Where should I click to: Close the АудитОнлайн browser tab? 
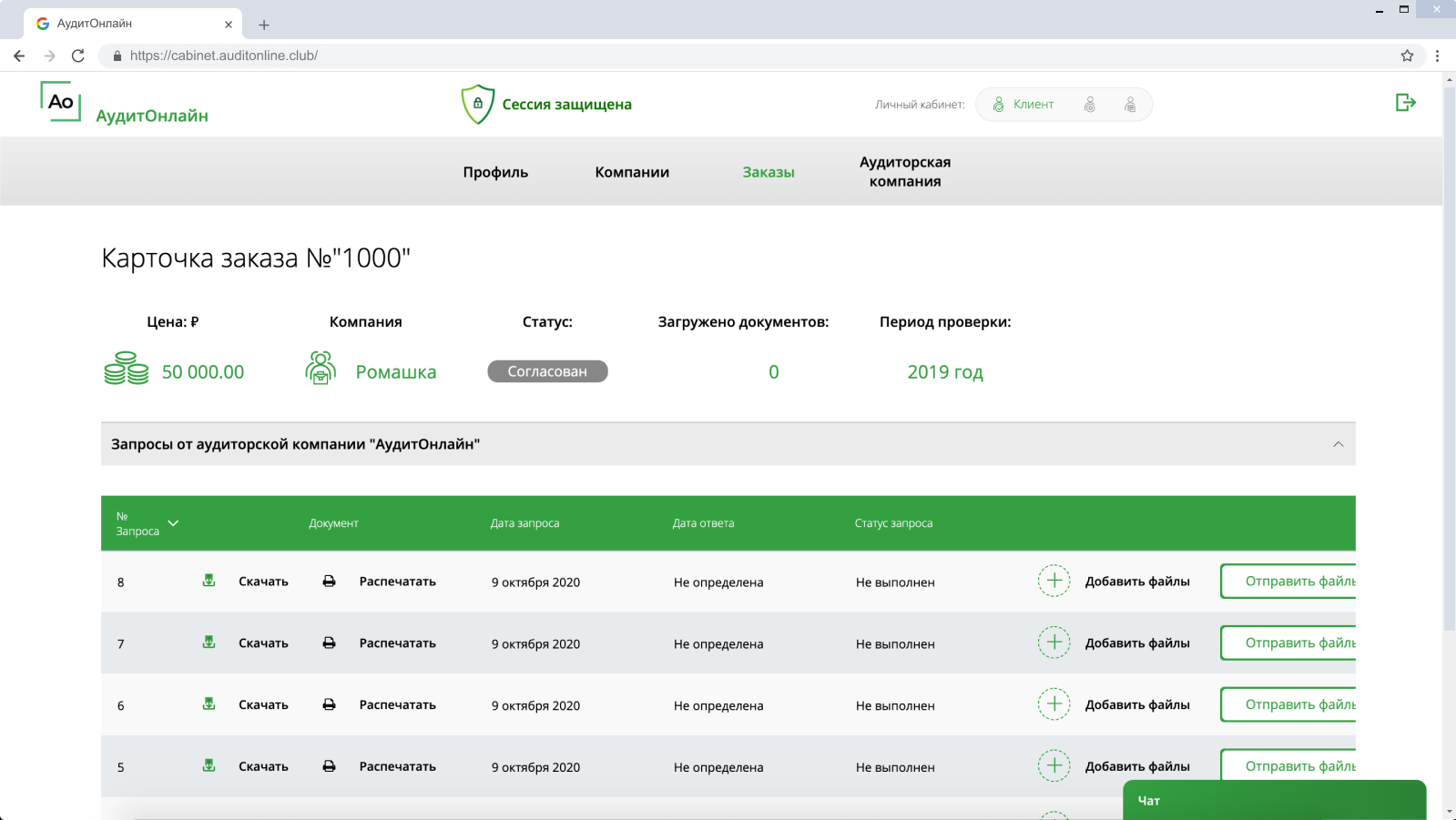click(x=229, y=25)
